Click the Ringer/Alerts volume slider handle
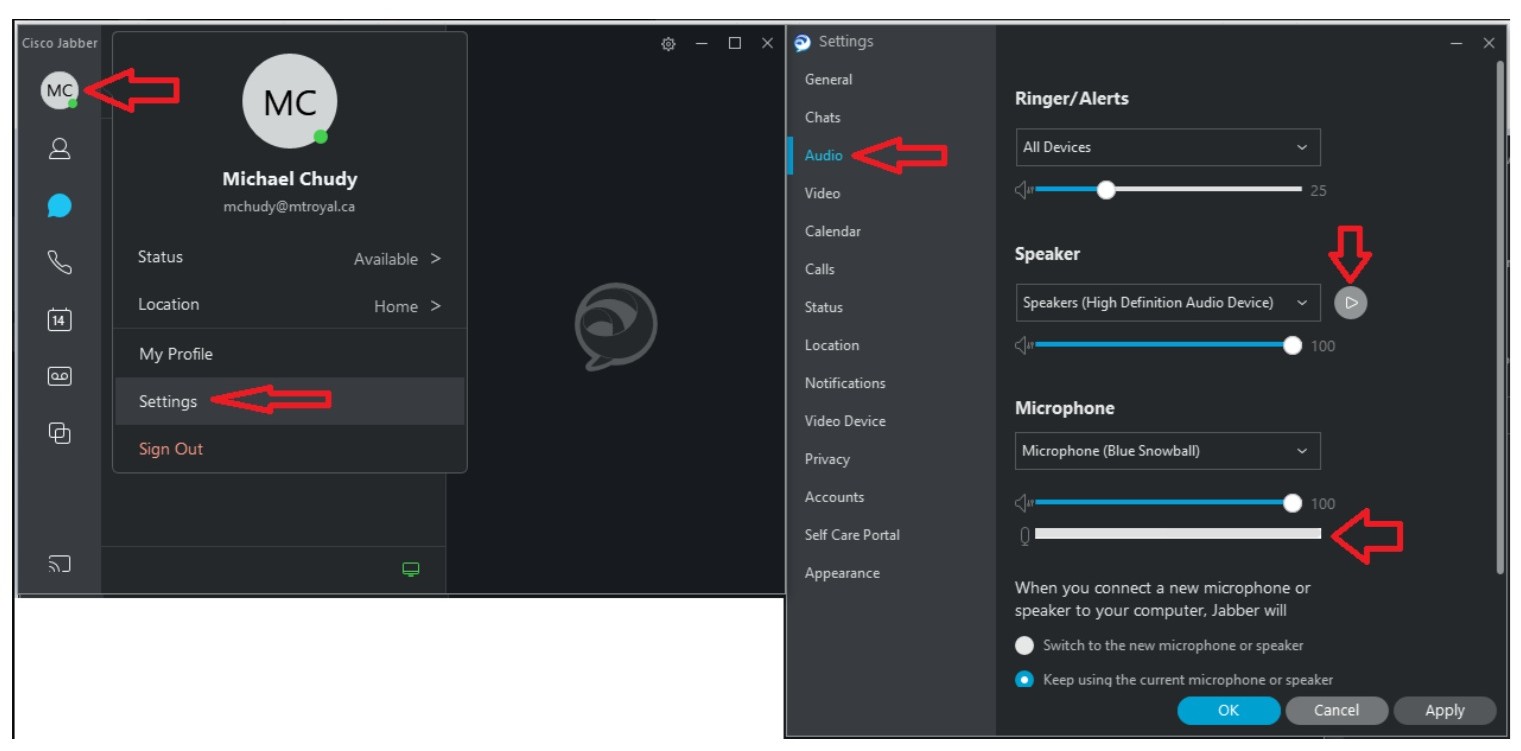The height and width of the screenshot is (751, 1521). coord(1106,190)
